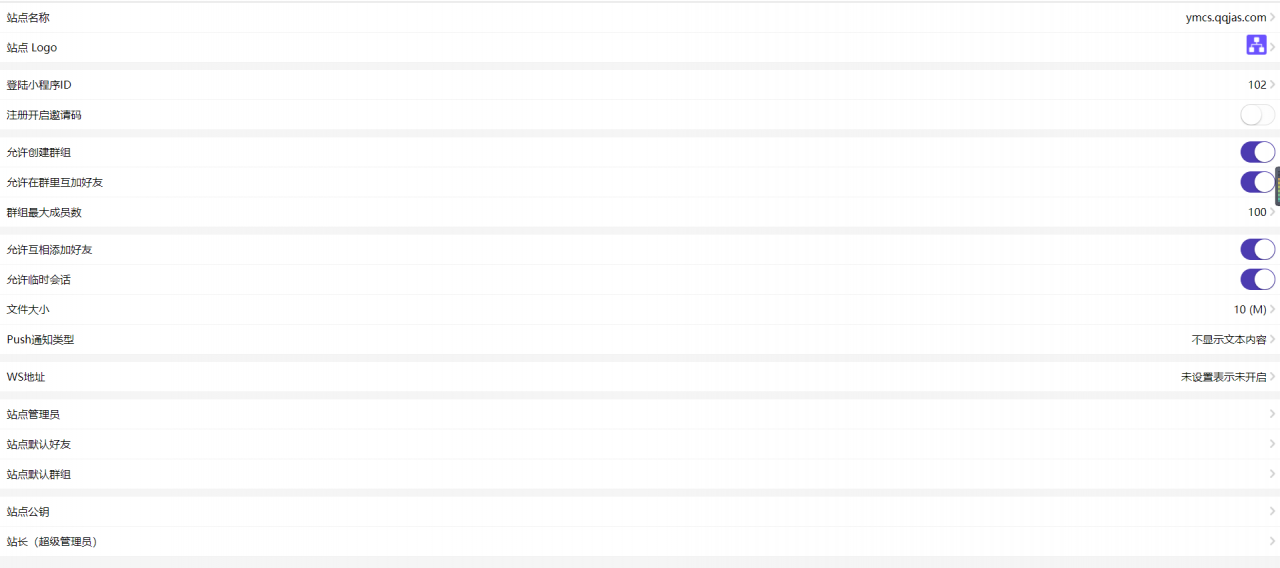
Task: Click the chevron arrow beside 站点 Logo
Action: pos(1273,47)
